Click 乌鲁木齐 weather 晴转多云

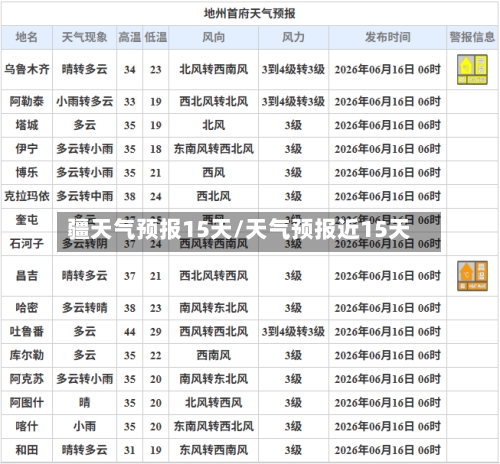[84, 69]
